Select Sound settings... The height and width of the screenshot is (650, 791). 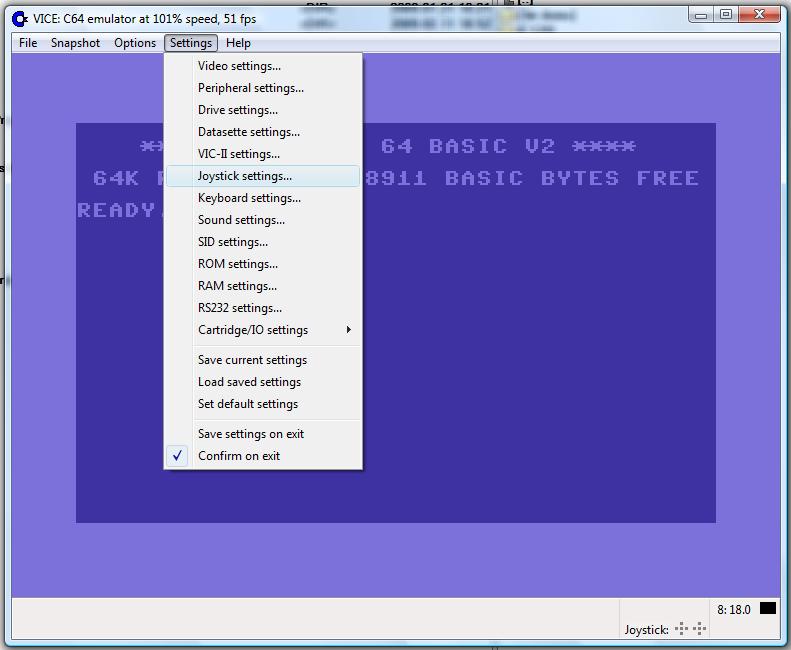pyautogui.click(x=263, y=220)
